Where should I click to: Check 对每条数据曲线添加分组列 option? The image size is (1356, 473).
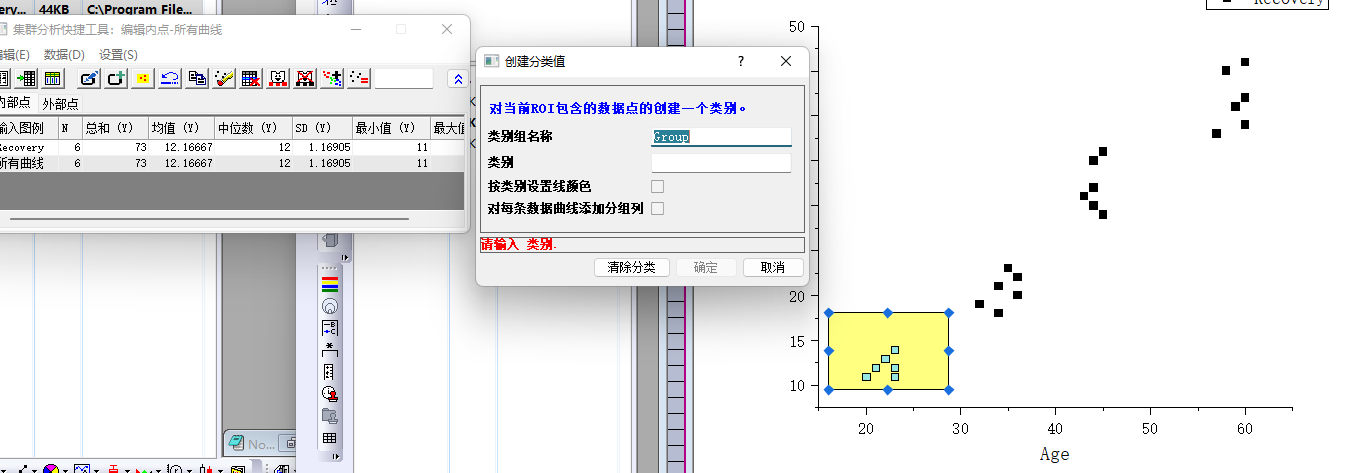(657, 208)
